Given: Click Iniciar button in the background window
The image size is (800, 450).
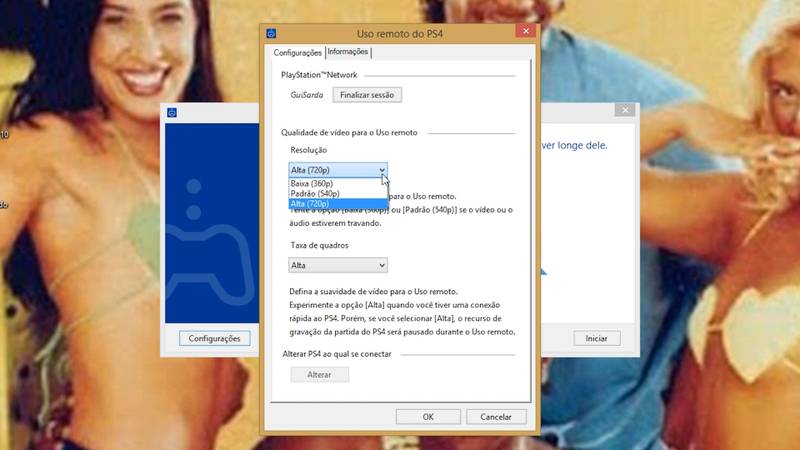Looking at the screenshot, I should (x=596, y=338).
